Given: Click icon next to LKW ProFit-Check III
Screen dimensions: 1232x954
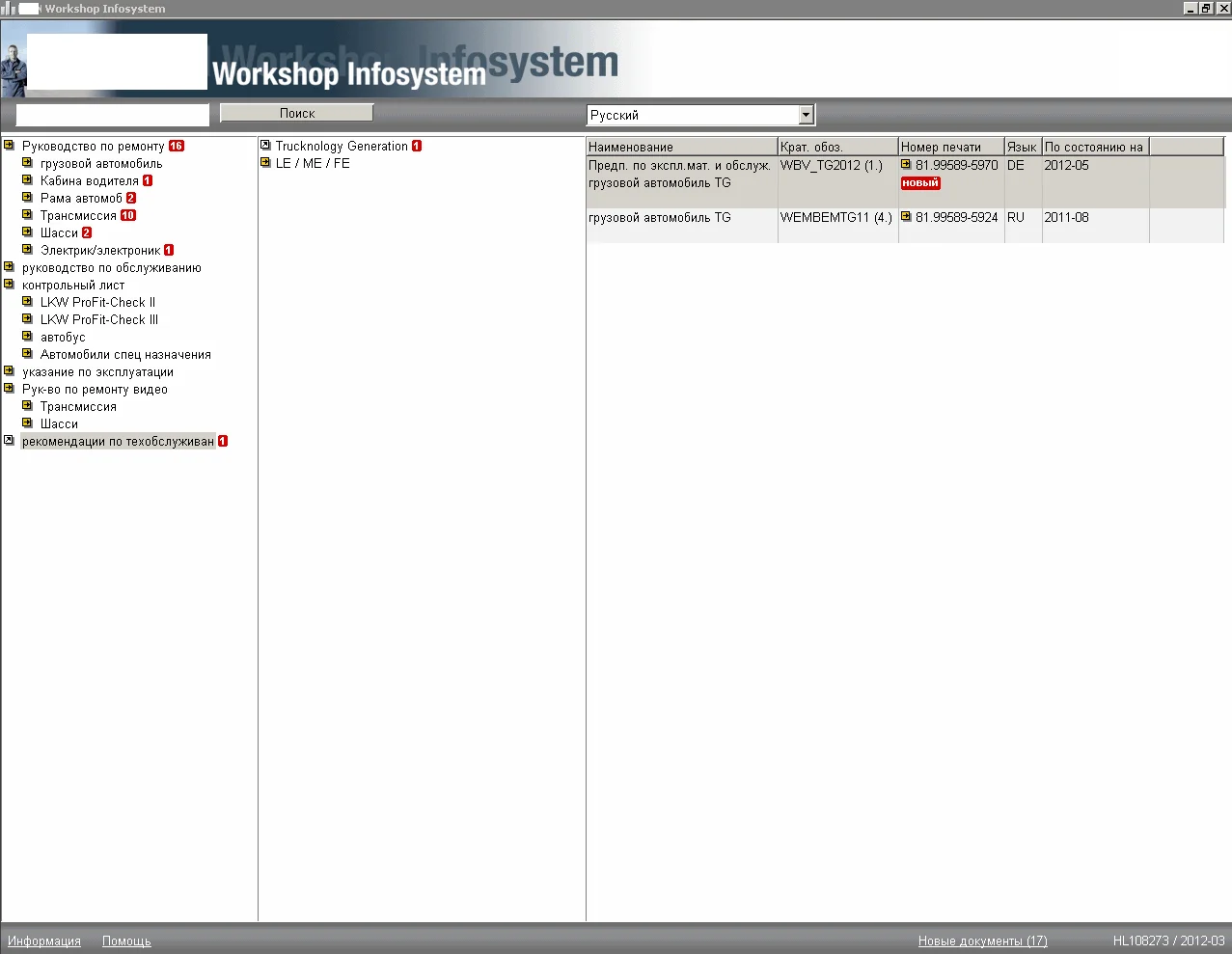Looking at the screenshot, I should click(x=28, y=319).
